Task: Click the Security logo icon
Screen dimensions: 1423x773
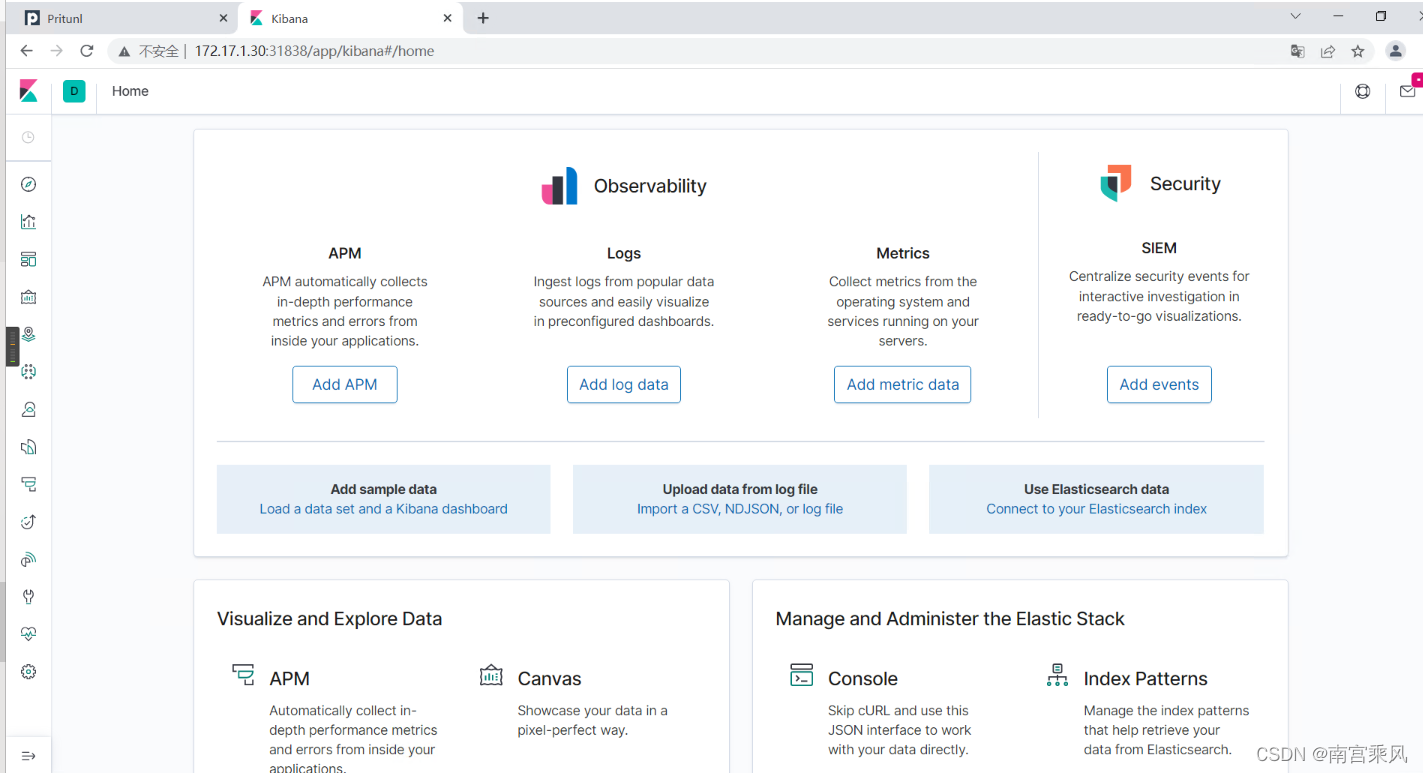Action: (1116, 183)
